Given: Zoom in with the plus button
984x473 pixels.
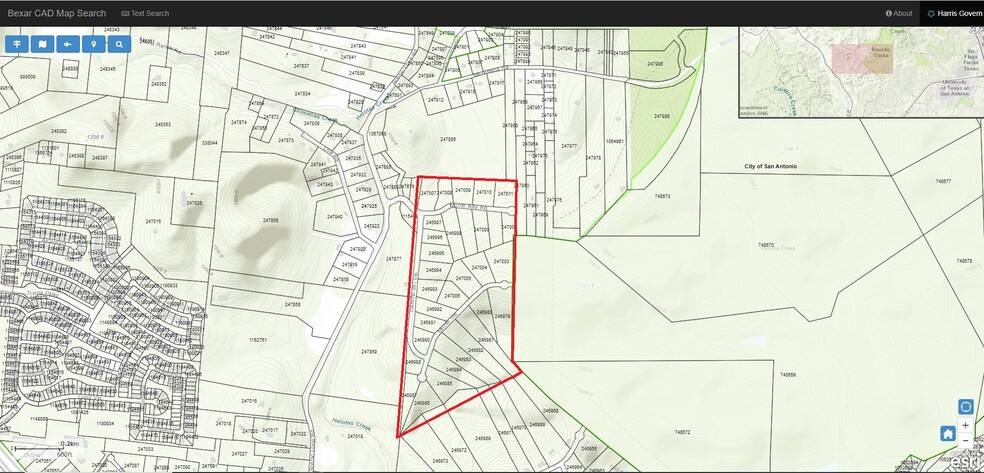Looking at the screenshot, I should pos(966,425).
